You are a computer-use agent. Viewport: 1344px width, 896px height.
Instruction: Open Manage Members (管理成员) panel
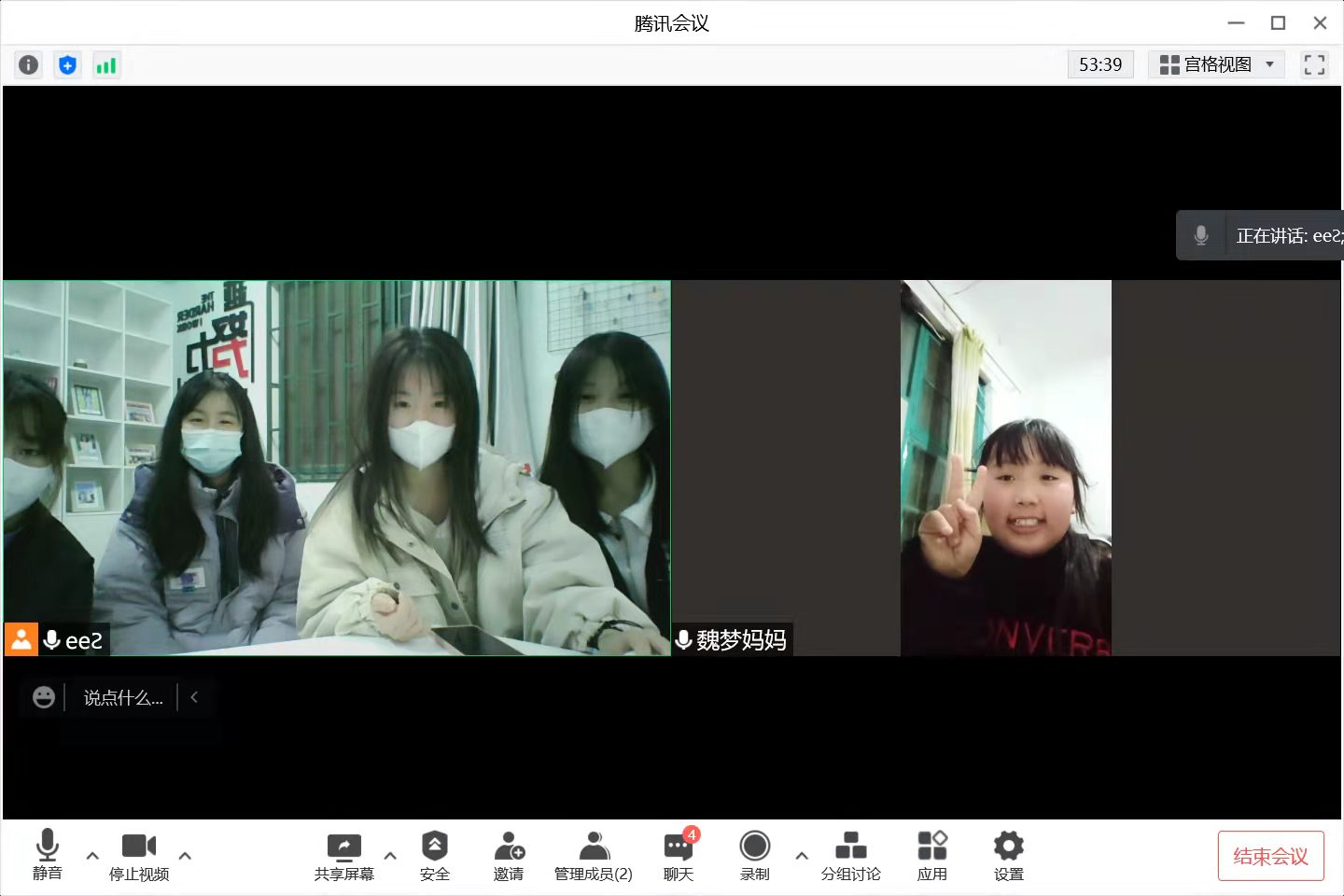593,855
